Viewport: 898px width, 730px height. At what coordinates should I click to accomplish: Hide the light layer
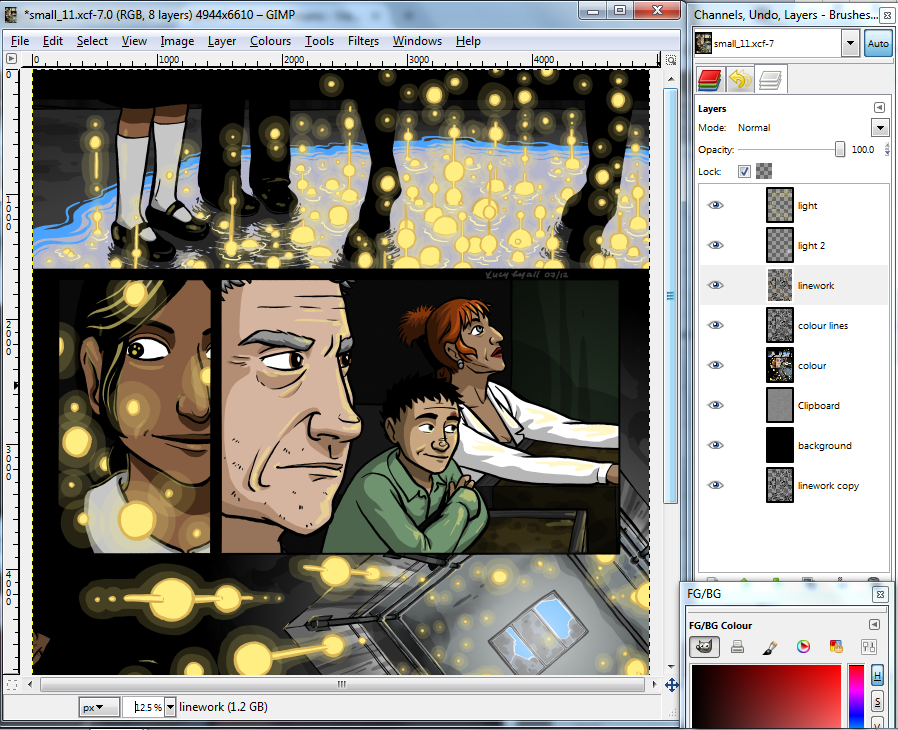[x=715, y=206]
